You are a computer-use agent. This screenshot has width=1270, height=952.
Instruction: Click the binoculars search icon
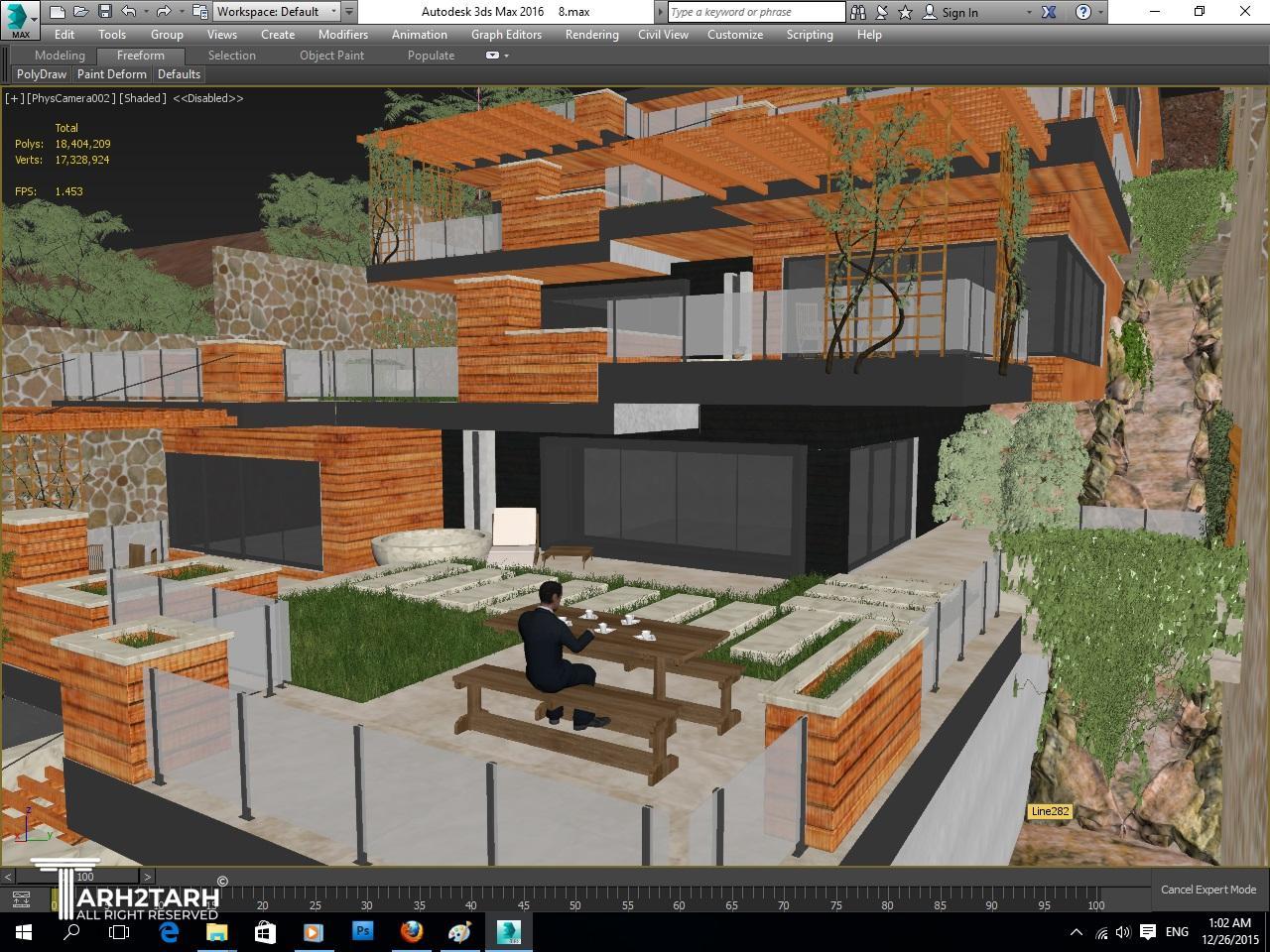858,12
